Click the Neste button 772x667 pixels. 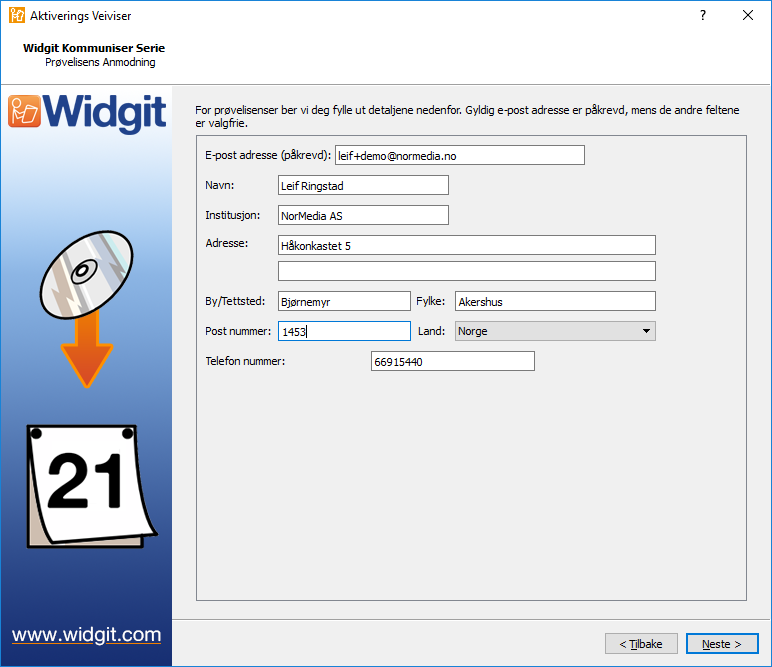722,644
